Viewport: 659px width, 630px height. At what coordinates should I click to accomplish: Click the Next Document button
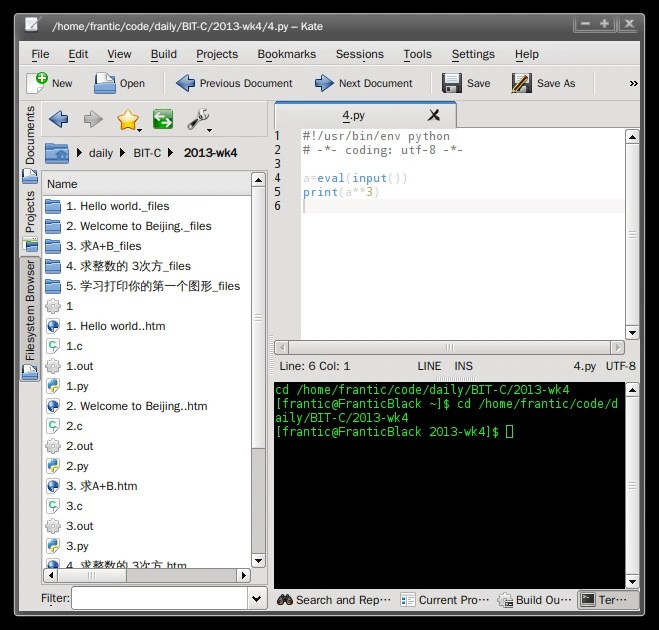[364, 83]
